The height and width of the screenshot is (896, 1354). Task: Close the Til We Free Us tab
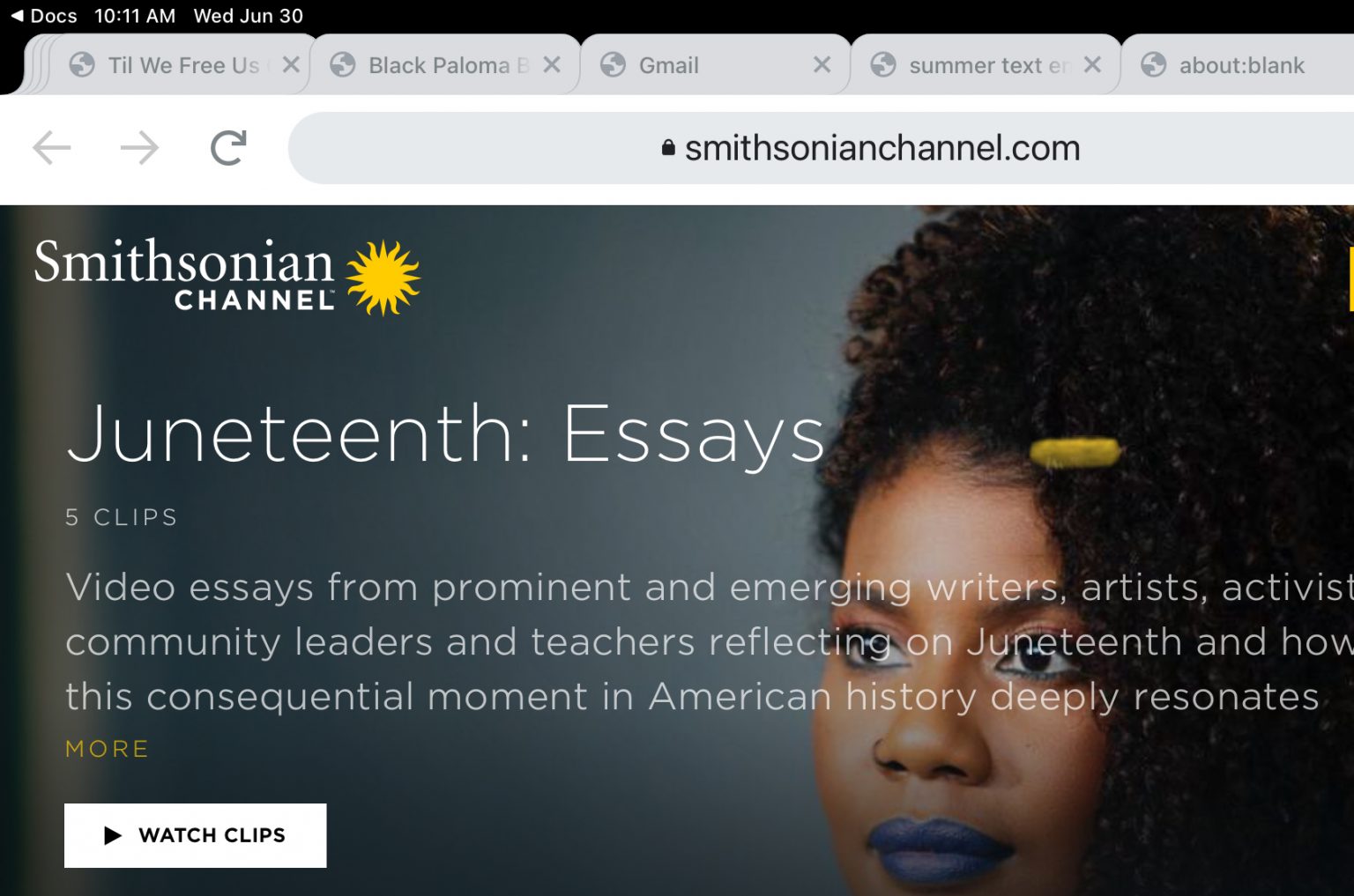point(292,64)
